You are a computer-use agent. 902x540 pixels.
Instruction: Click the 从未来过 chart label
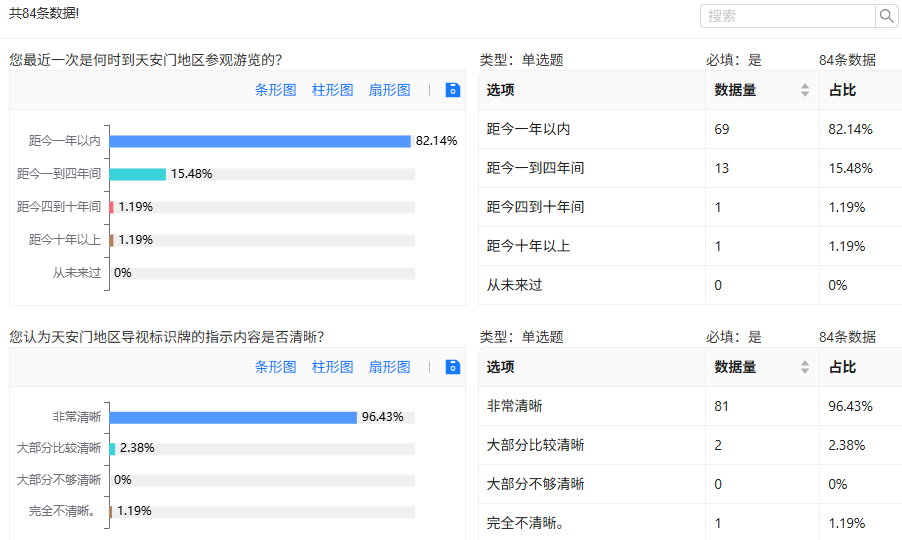77,273
